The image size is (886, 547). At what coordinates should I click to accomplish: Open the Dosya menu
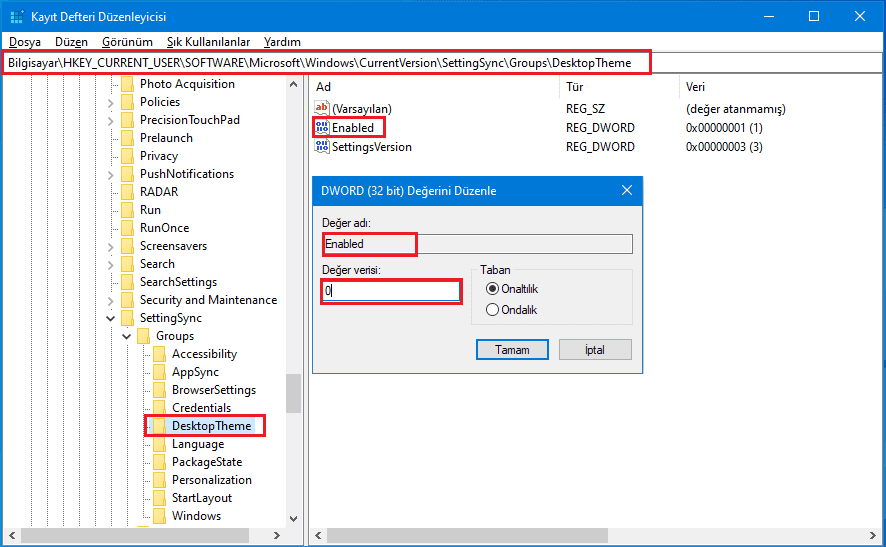(x=25, y=42)
